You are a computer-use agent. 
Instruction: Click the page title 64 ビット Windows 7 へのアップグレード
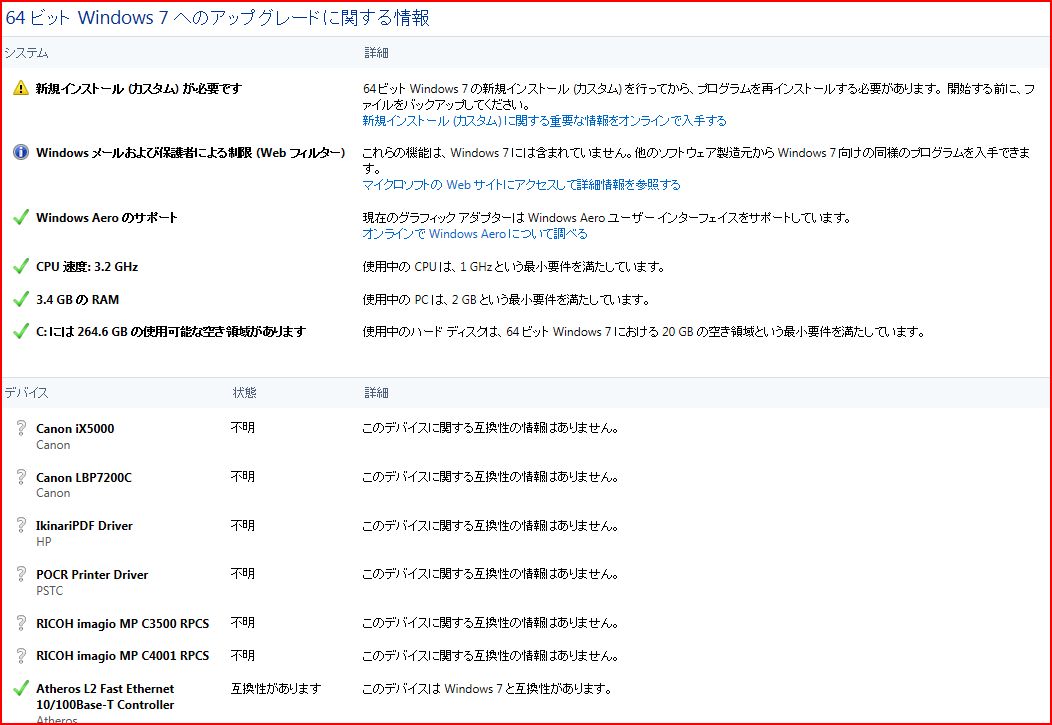[x=217, y=17]
